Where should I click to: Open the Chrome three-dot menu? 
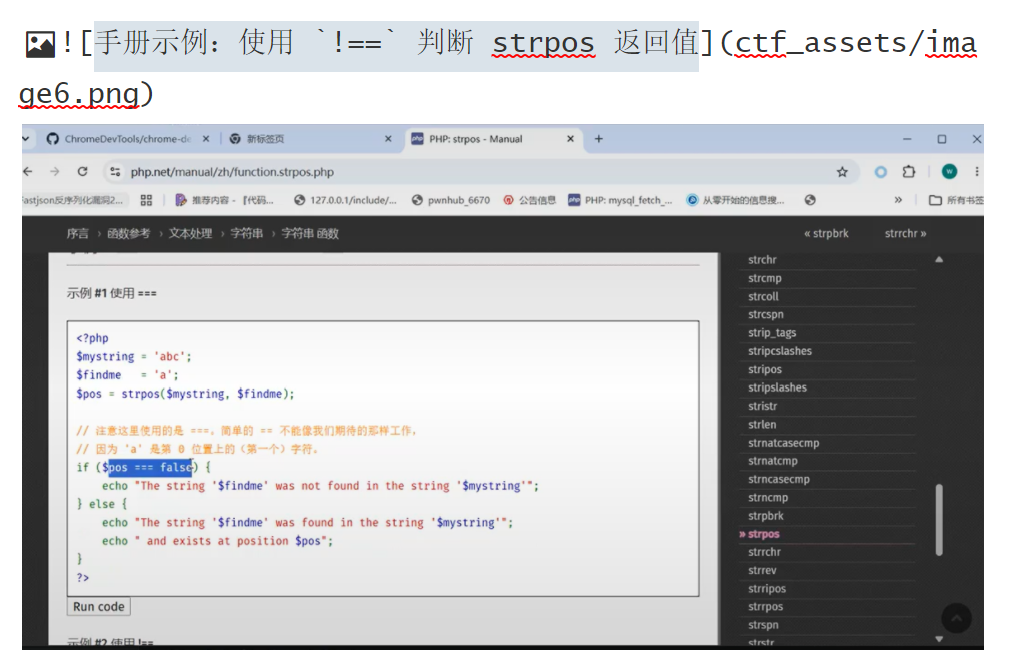pyautogui.click(x=977, y=171)
